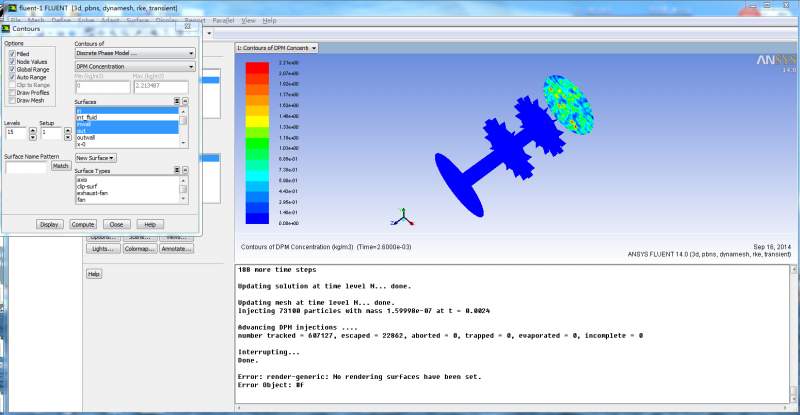800x415 pixels.
Task: Click the 'Contours of DPM Concentration (kg/m3)' caption
Action: [x=297, y=247]
